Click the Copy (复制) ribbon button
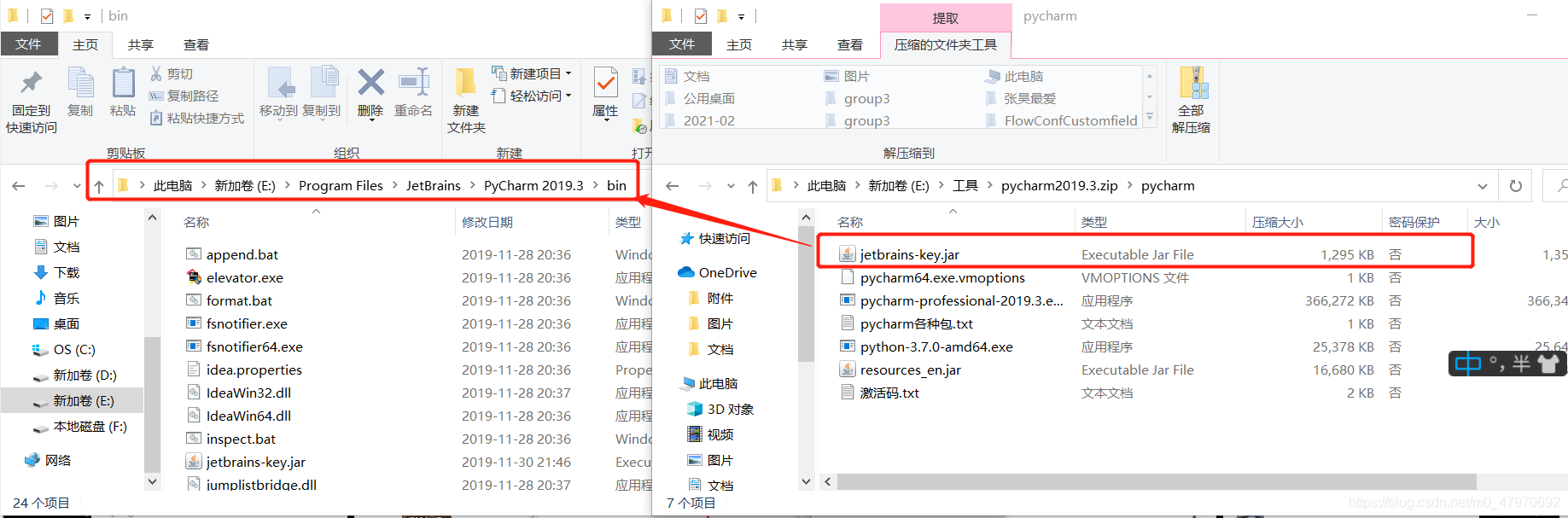 [80, 93]
